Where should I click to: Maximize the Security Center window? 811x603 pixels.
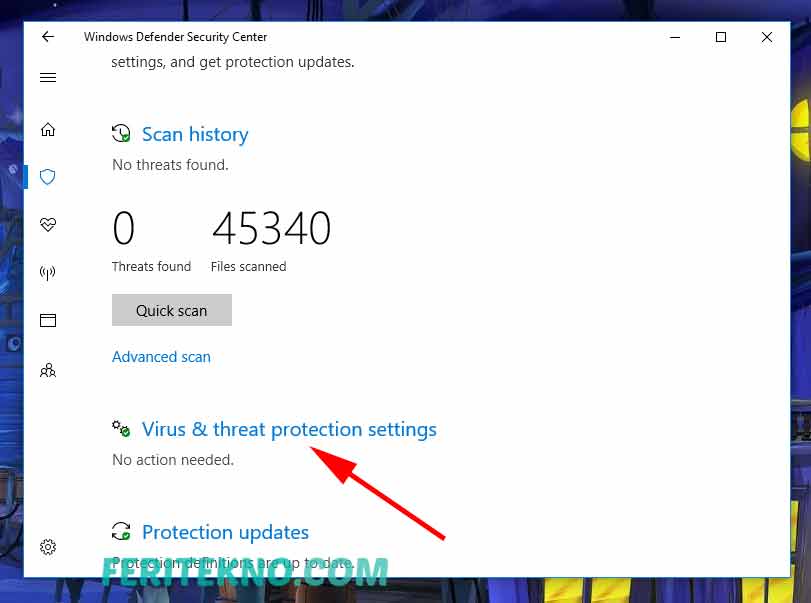[721, 37]
